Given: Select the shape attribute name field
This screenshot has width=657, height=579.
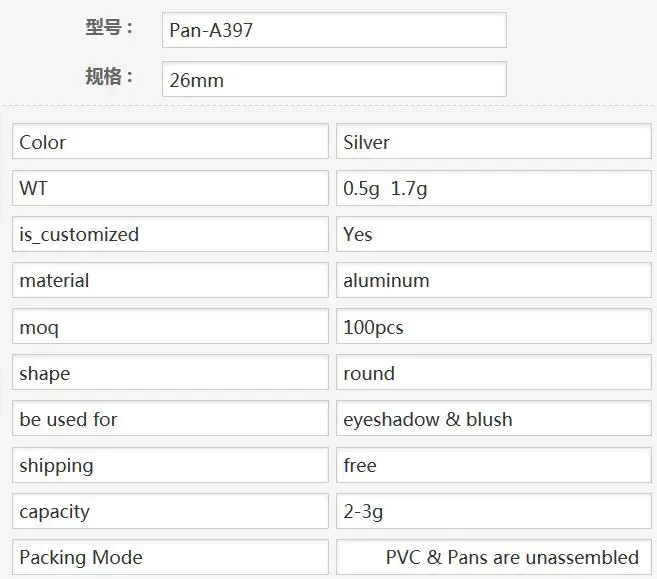Looking at the screenshot, I should [170, 373].
